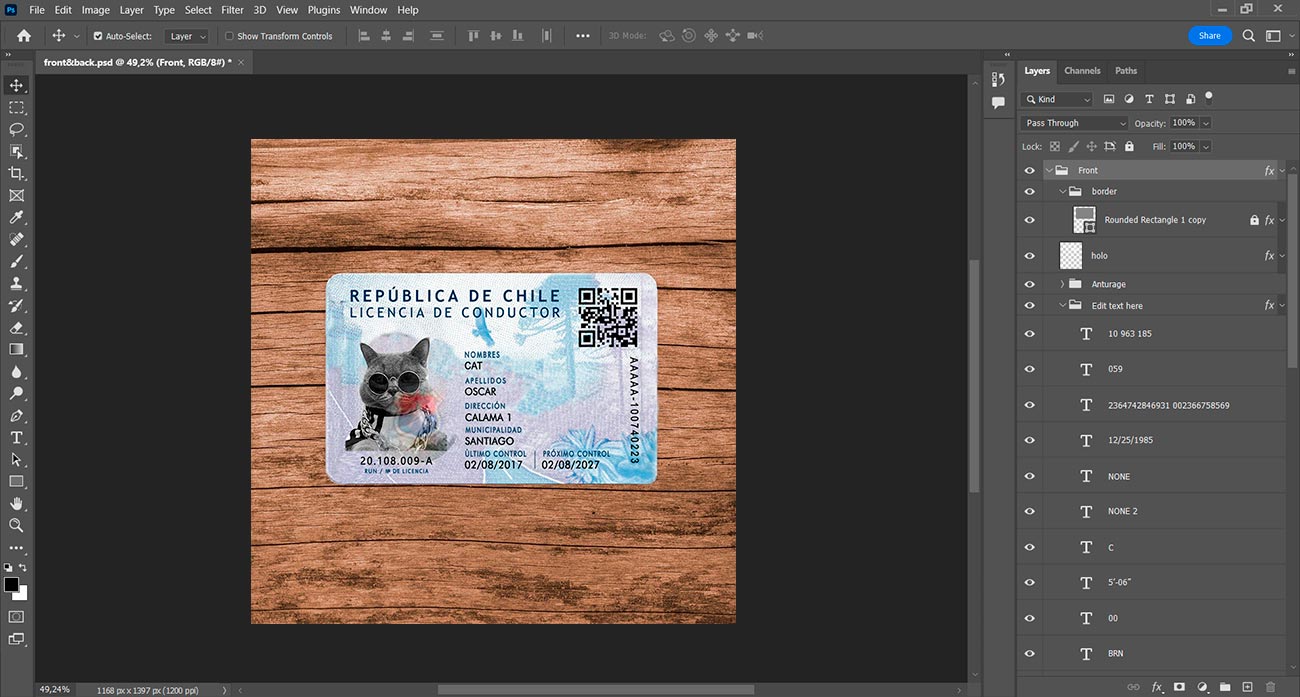Screen dimensions: 1300x697
Task: Hide the holo layer
Action: [x=1030, y=255]
